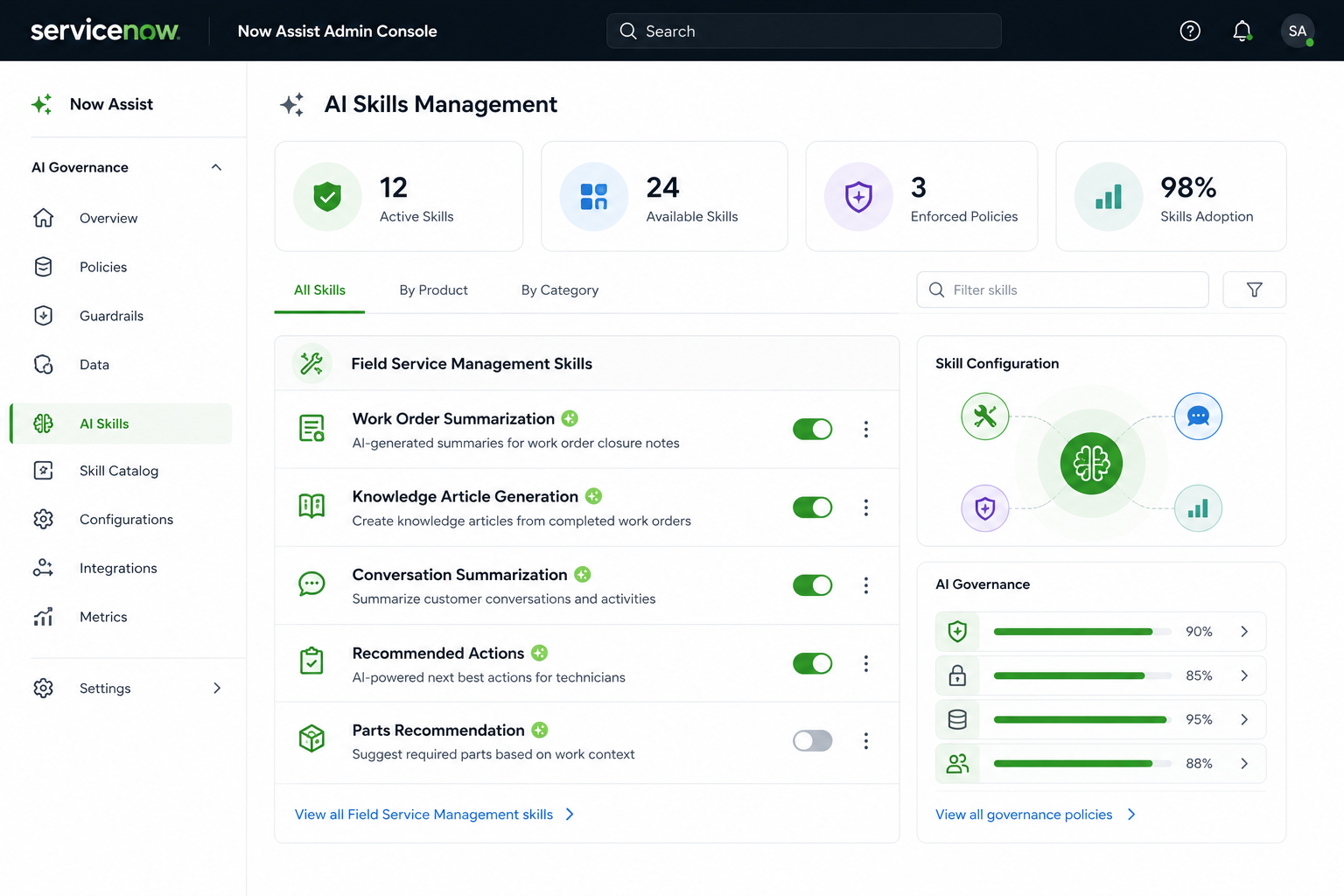Disable Work Order Summarization toggle
This screenshot has width=1344, height=896.
[x=812, y=429]
